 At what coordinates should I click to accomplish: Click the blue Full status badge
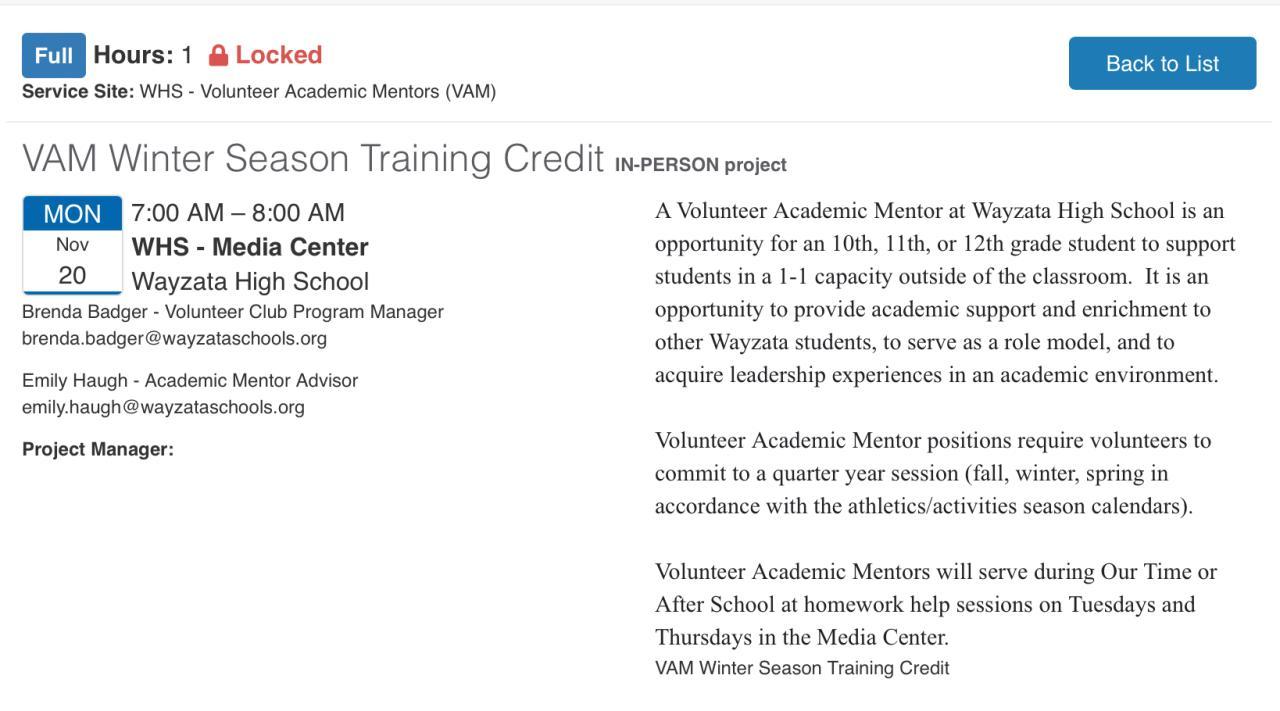(x=54, y=56)
